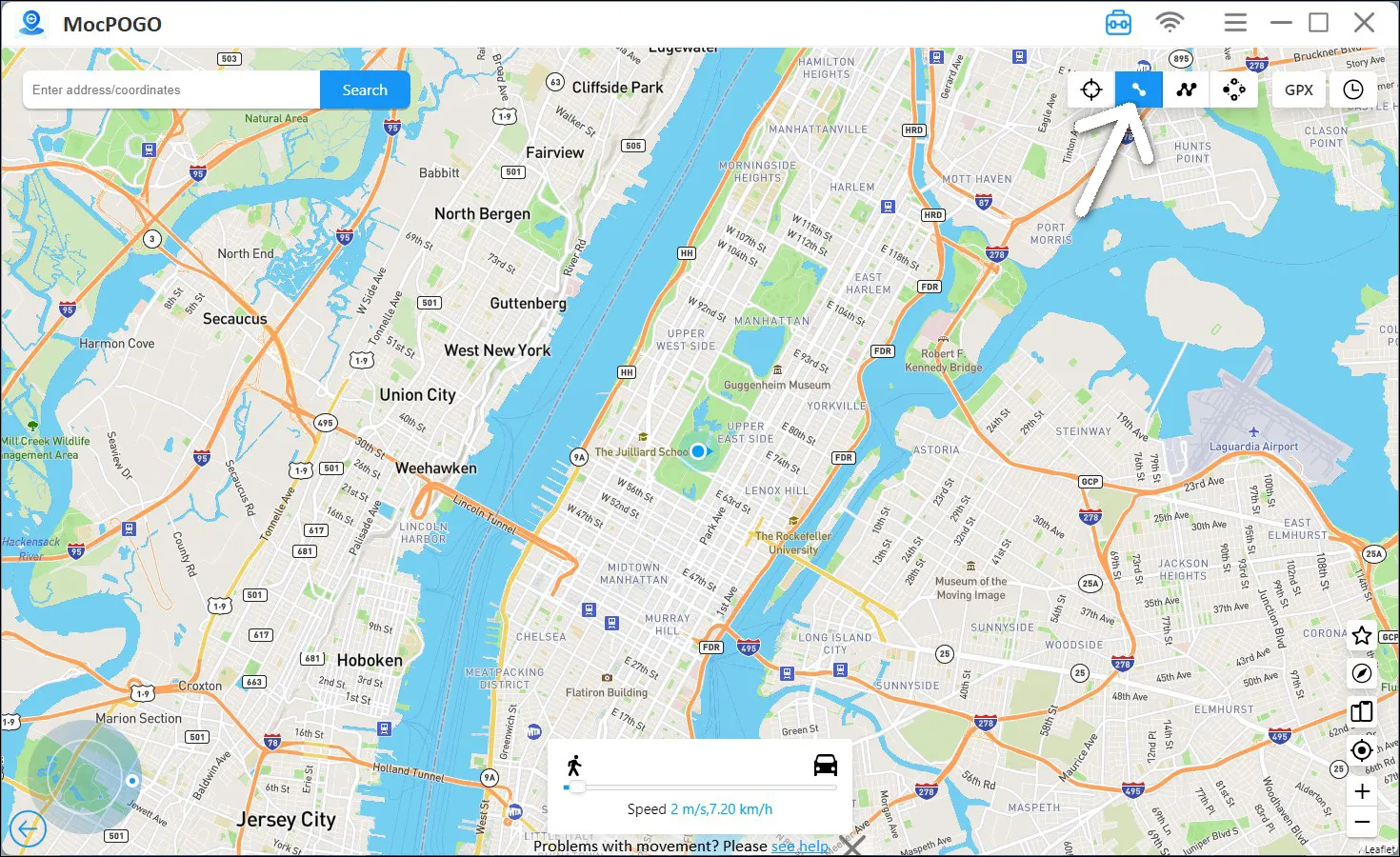
Task: Zoom in with the plus button
Action: [1362, 791]
